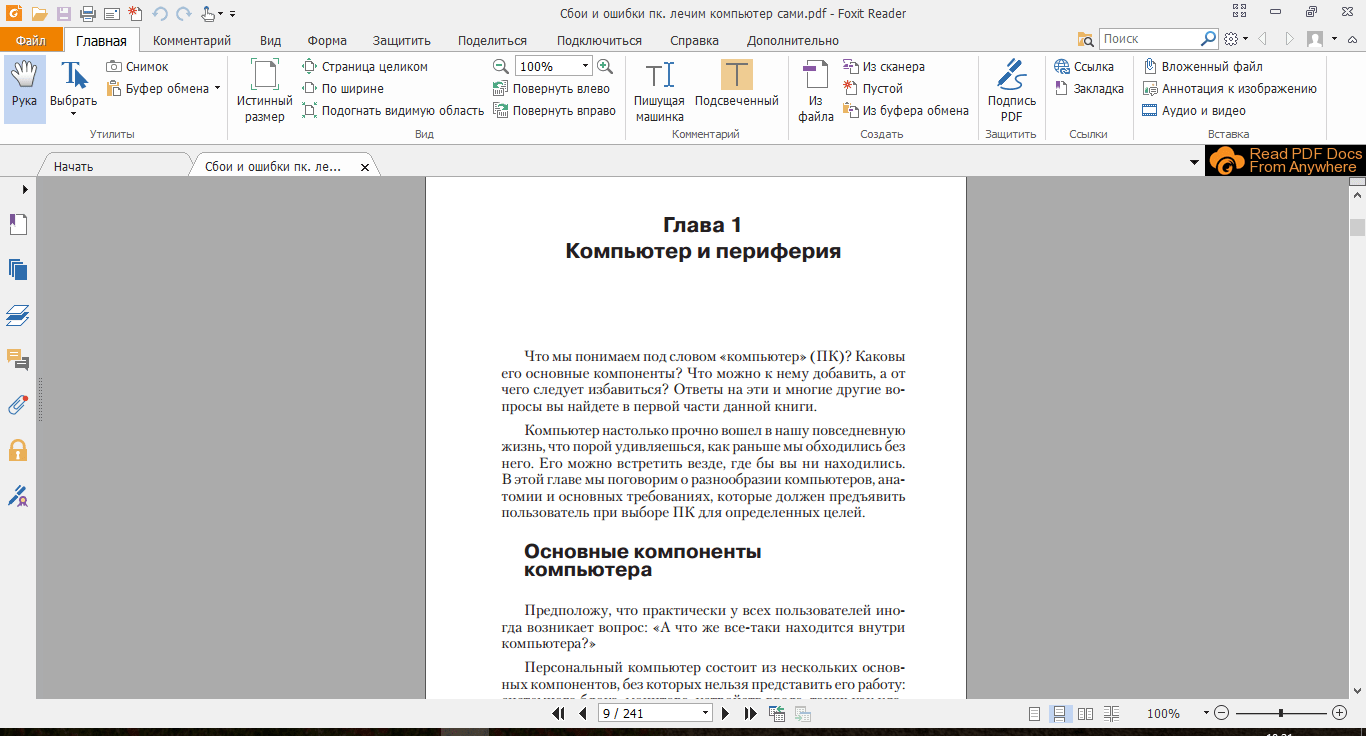Image resolution: width=1366 pixels, height=736 pixels.
Task: Activate the Подсвеченный highlight tool
Action: (736, 88)
